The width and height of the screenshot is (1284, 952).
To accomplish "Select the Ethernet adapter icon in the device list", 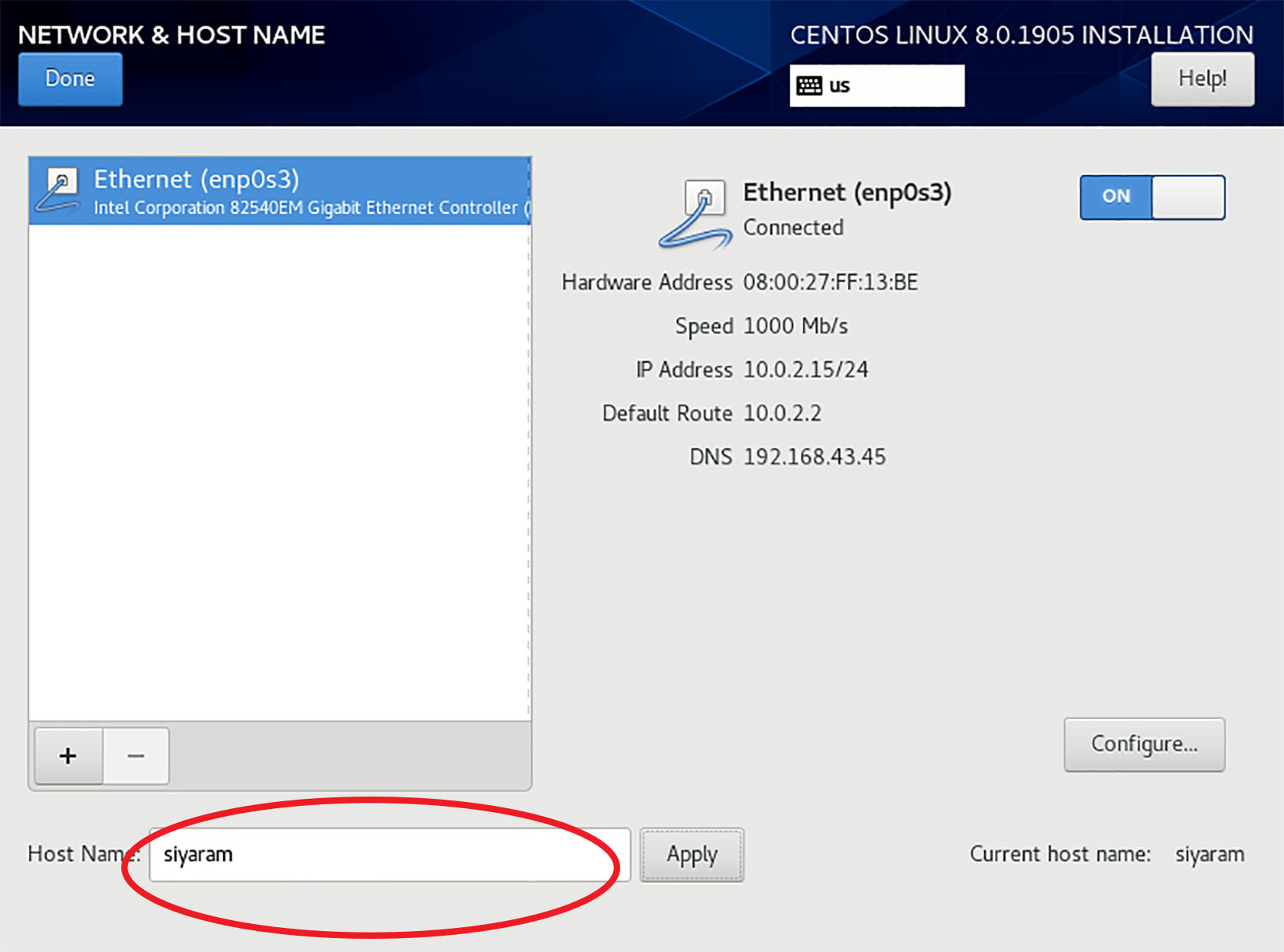I will pyautogui.click(x=61, y=189).
